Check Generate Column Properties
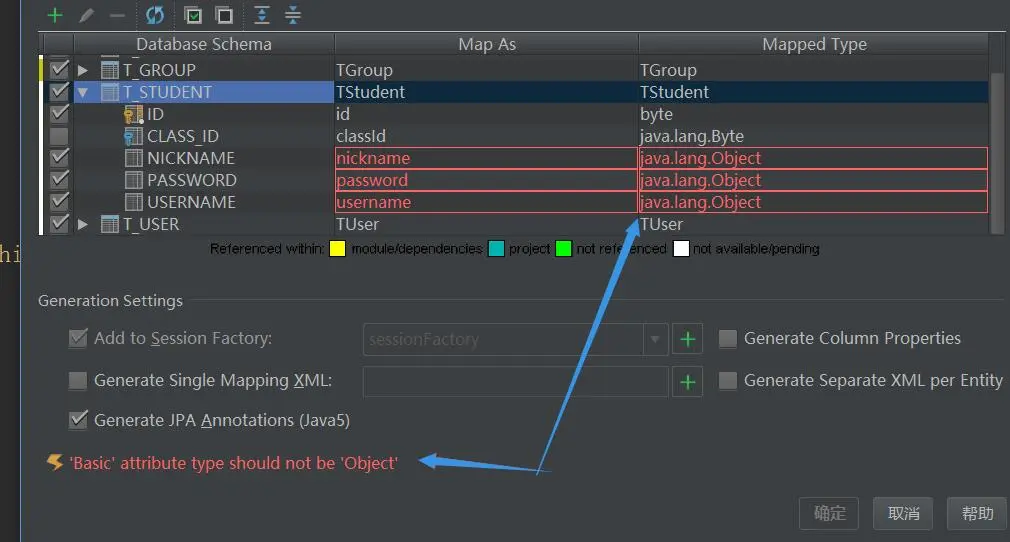 [728, 339]
